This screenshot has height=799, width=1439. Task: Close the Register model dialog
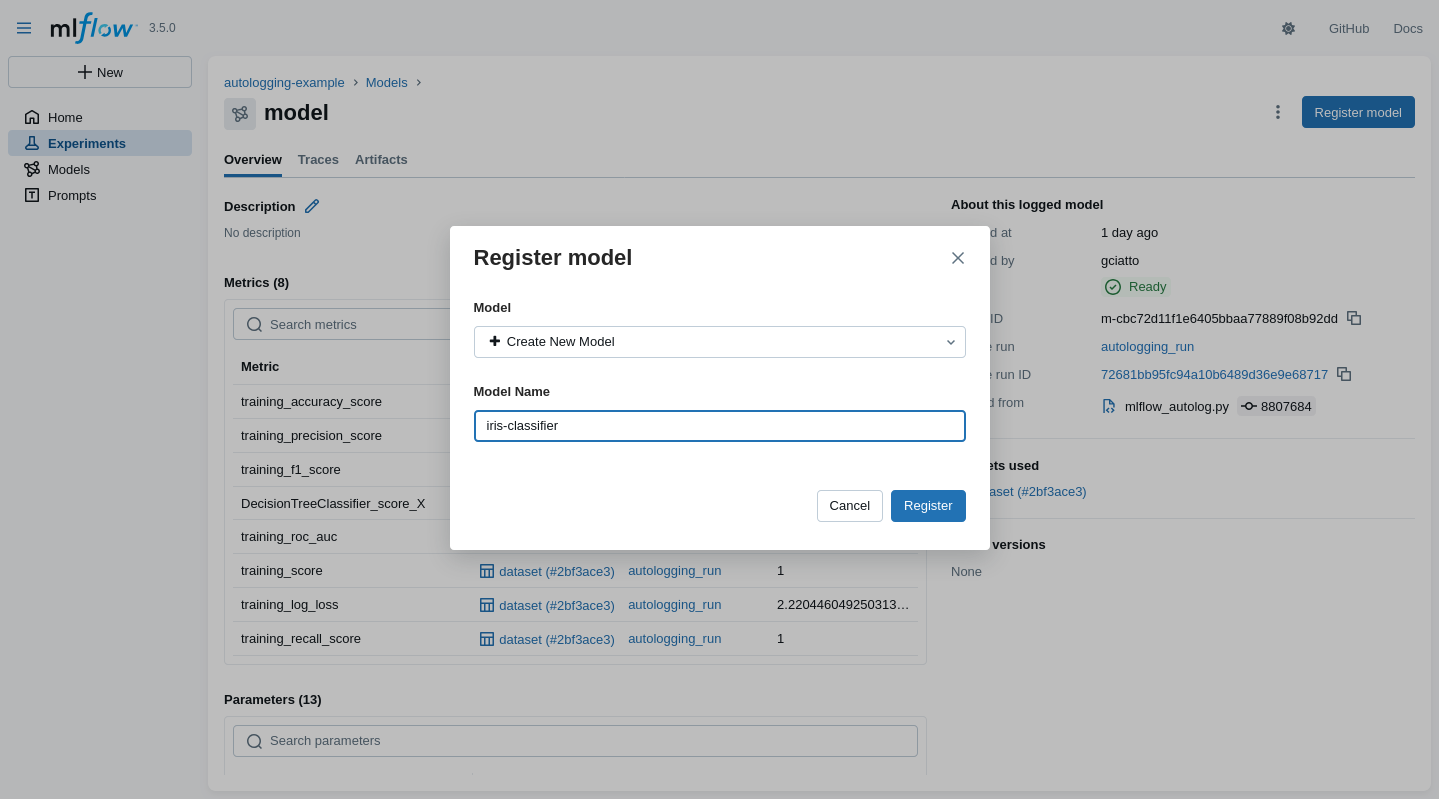(957, 258)
